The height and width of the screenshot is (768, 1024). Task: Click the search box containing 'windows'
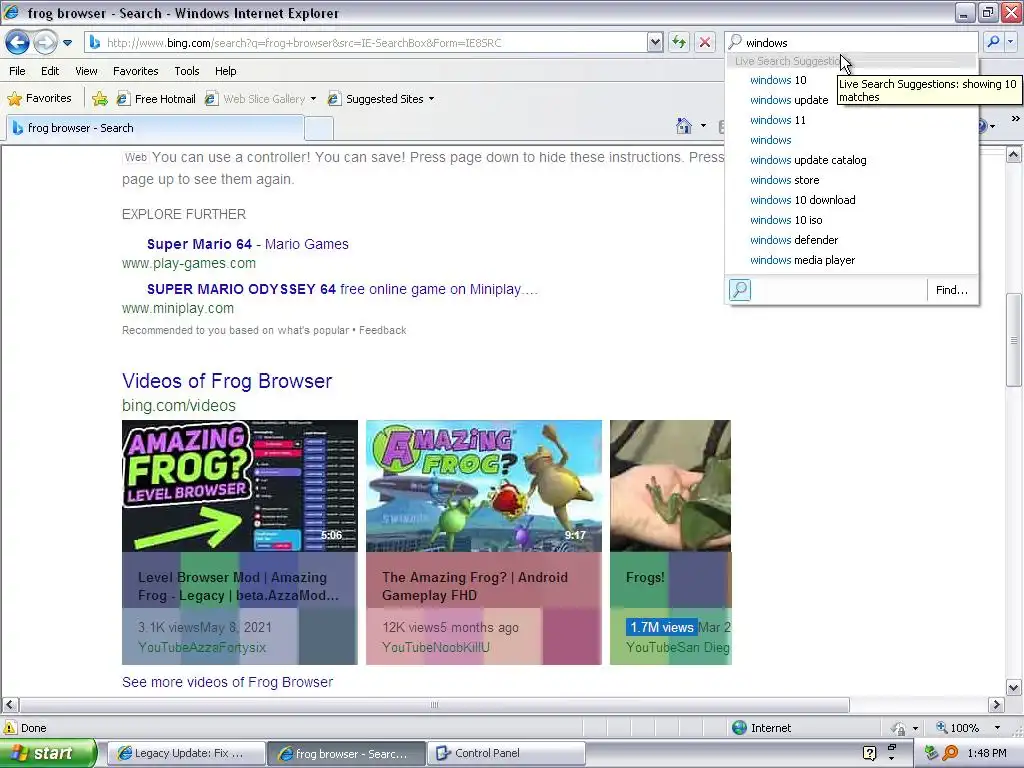coord(853,42)
